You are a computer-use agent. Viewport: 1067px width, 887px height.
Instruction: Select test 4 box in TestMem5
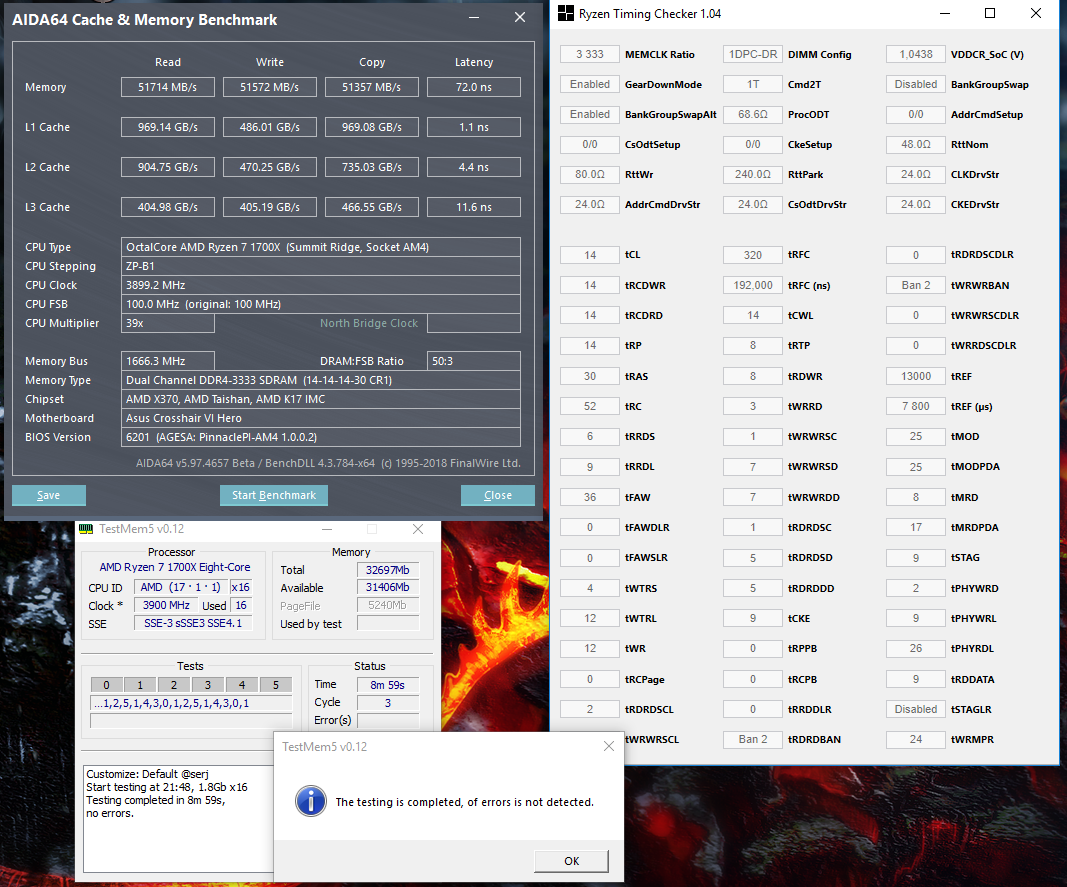coord(242,685)
